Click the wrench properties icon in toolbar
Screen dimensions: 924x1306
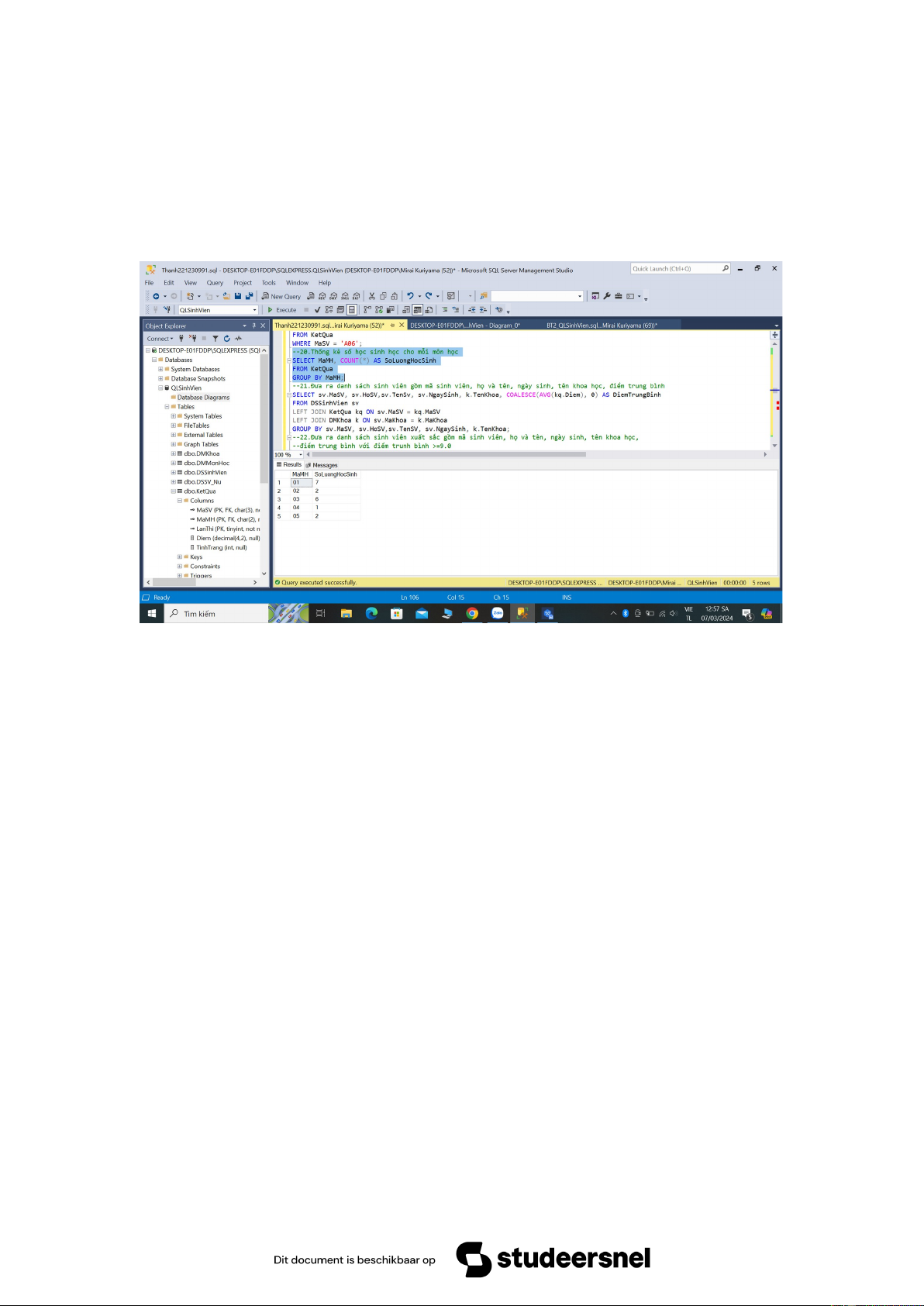point(607,296)
